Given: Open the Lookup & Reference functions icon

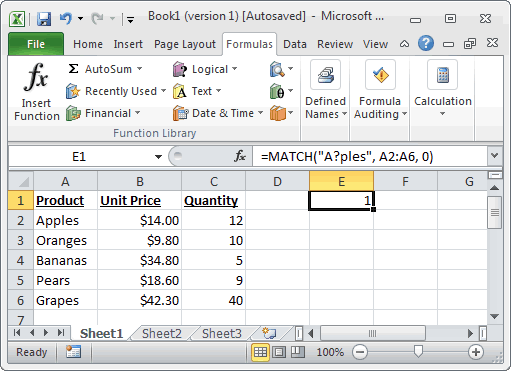Looking at the screenshot, I should 277,69.
